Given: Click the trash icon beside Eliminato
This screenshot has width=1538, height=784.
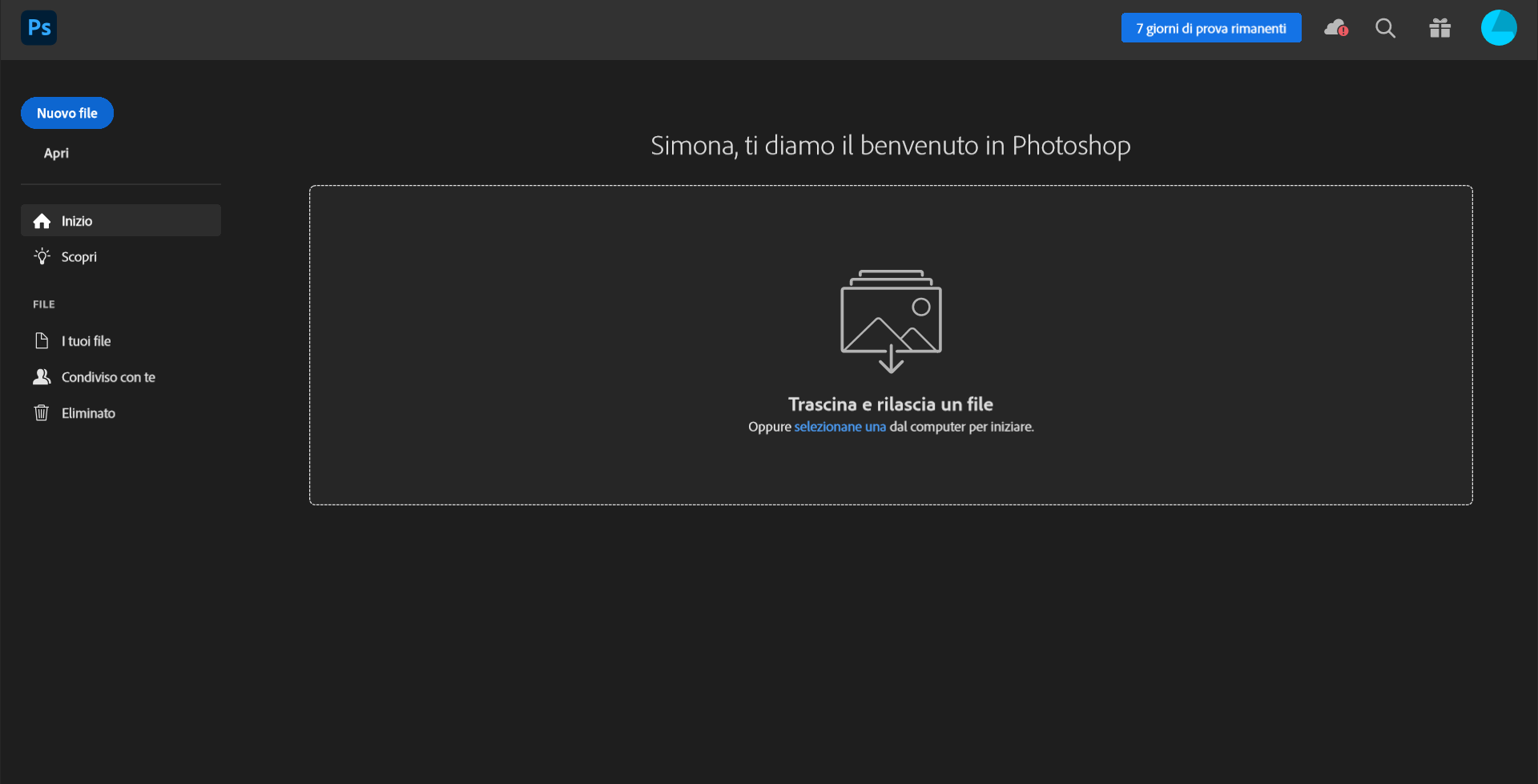Looking at the screenshot, I should pos(41,412).
